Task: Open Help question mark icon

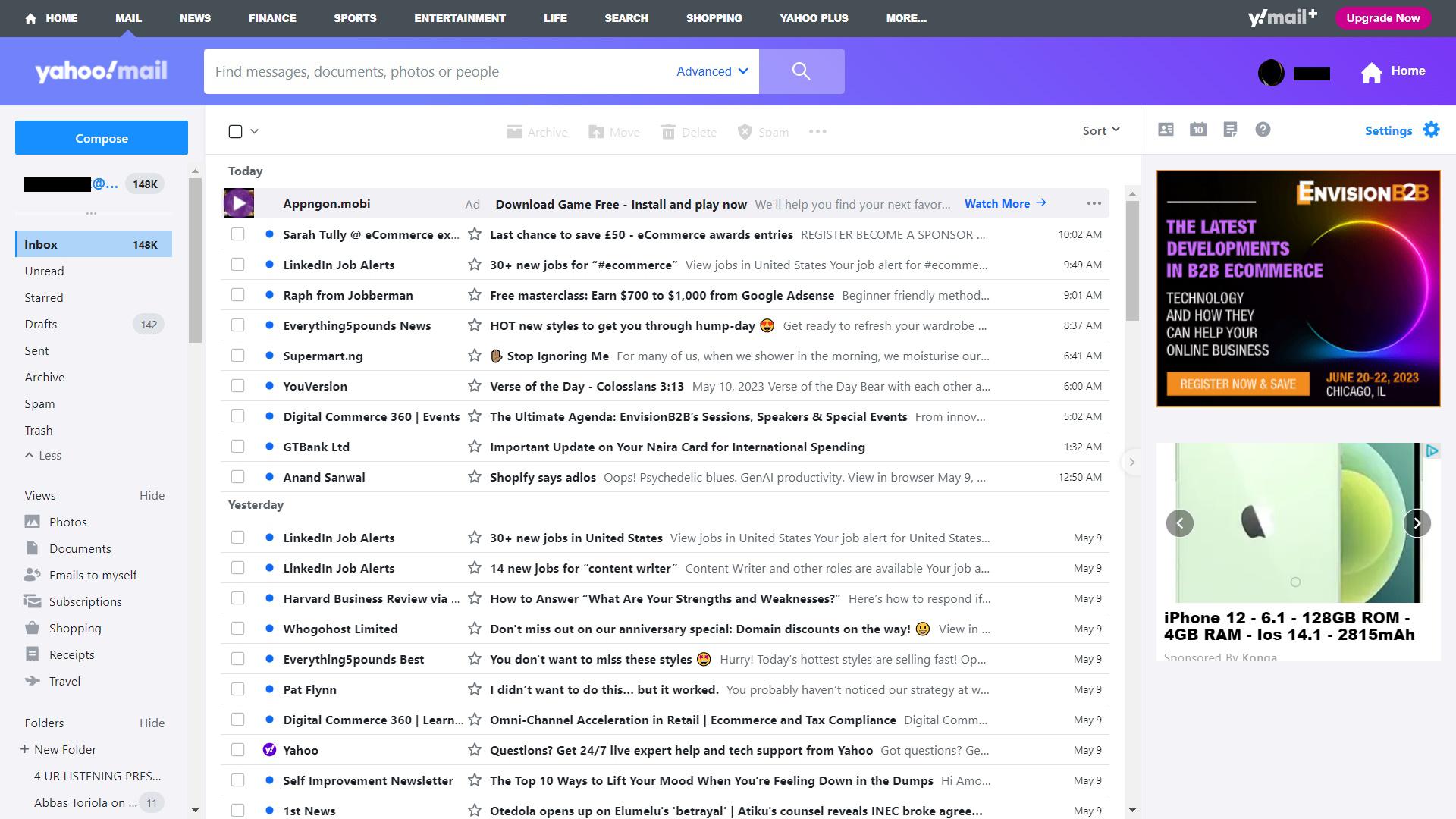Action: 1263,130
